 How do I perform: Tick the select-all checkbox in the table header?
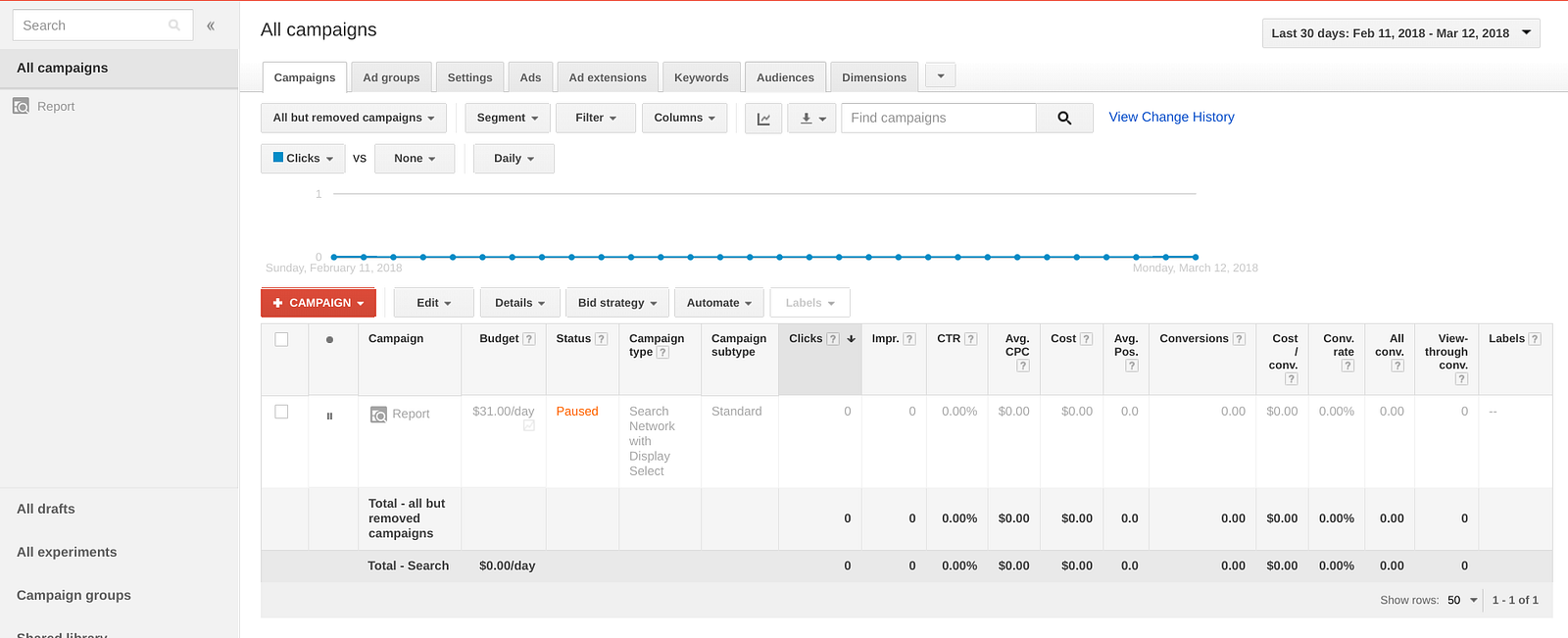click(281, 339)
